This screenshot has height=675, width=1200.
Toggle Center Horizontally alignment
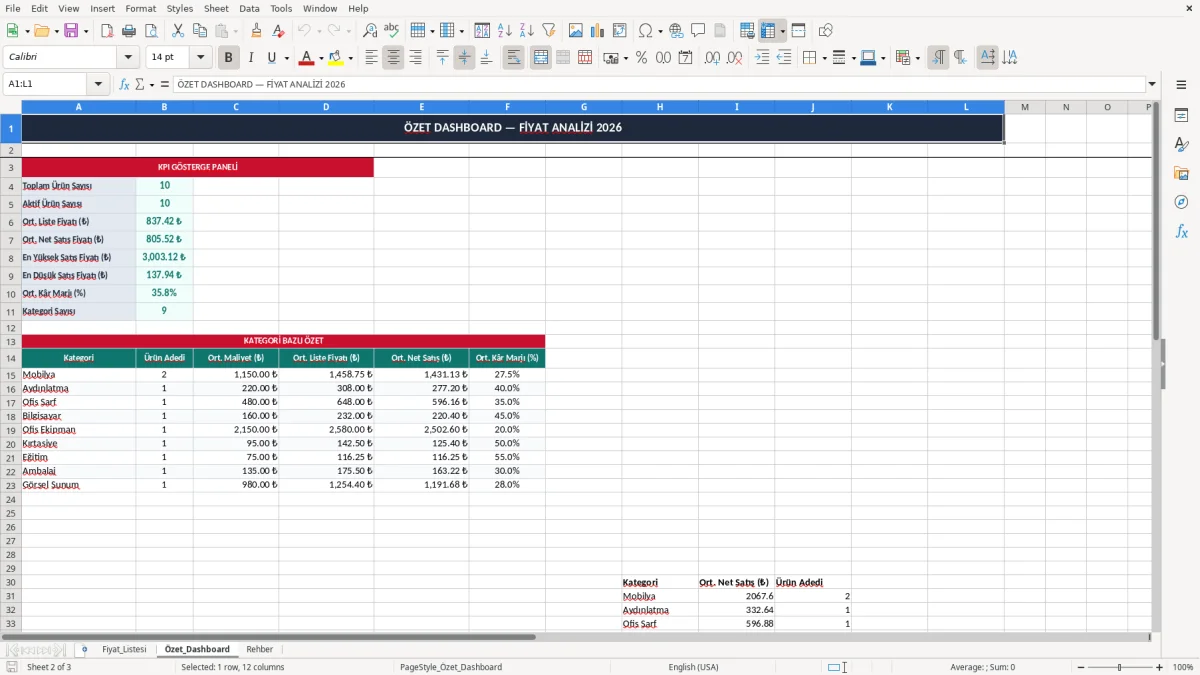pyautogui.click(x=393, y=58)
